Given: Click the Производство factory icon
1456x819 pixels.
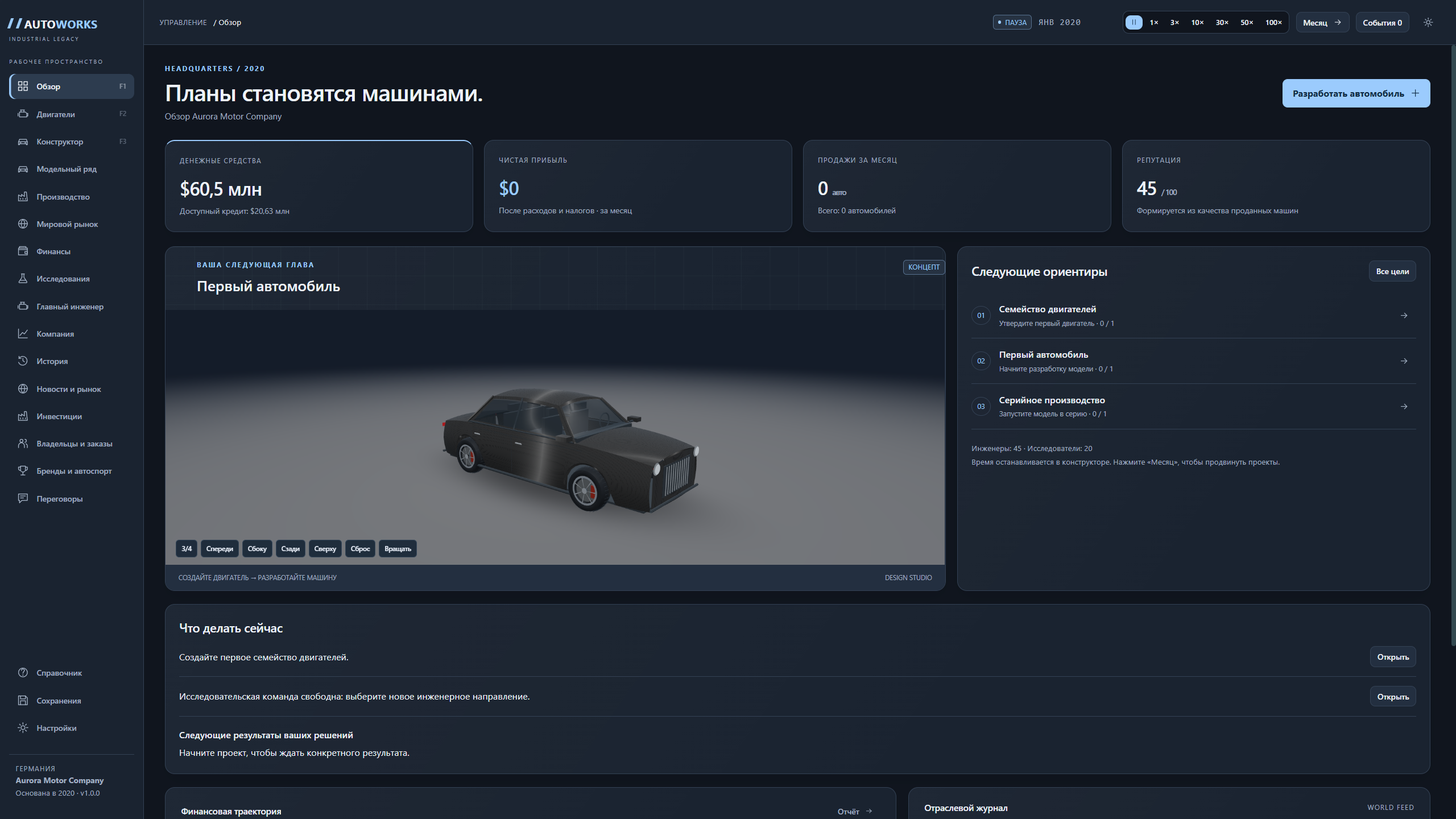Looking at the screenshot, I should (23, 197).
